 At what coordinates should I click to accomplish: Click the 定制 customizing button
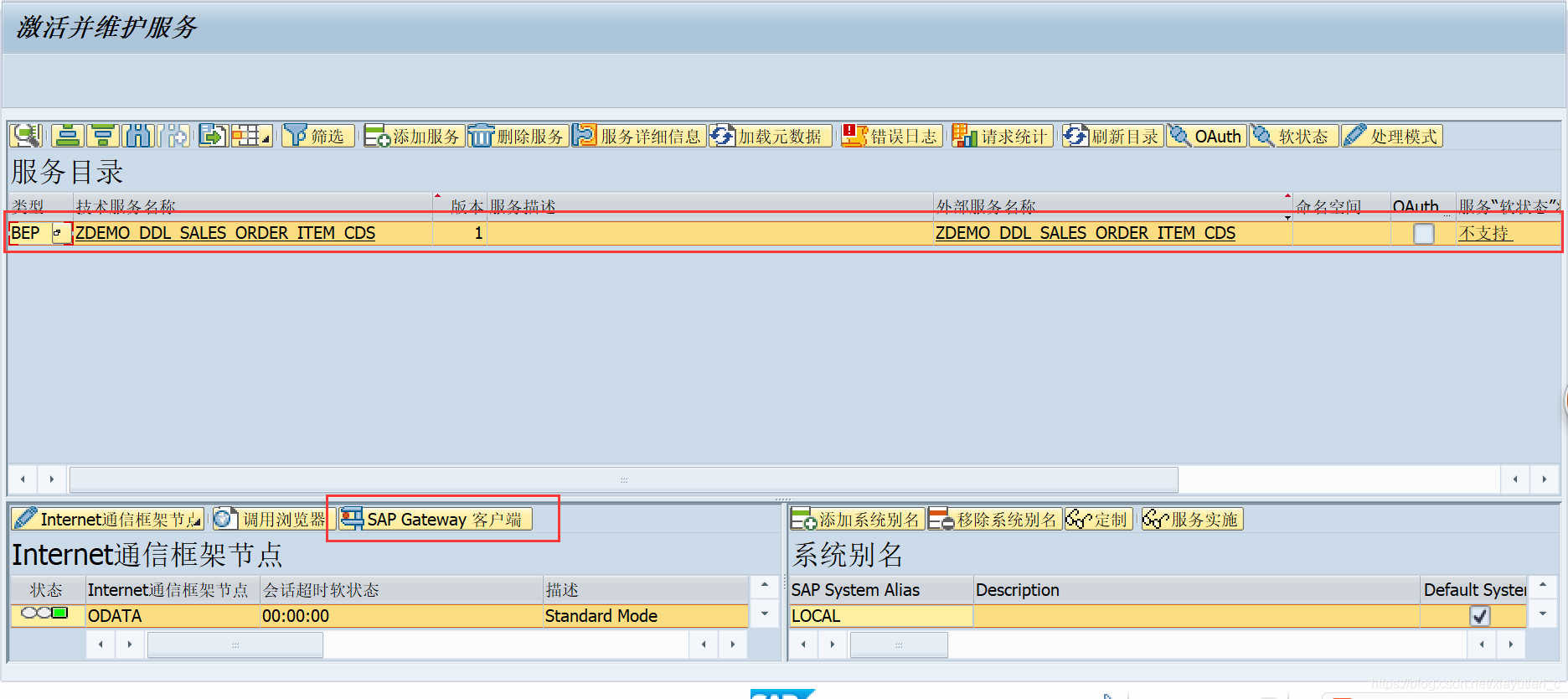[1098, 520]
